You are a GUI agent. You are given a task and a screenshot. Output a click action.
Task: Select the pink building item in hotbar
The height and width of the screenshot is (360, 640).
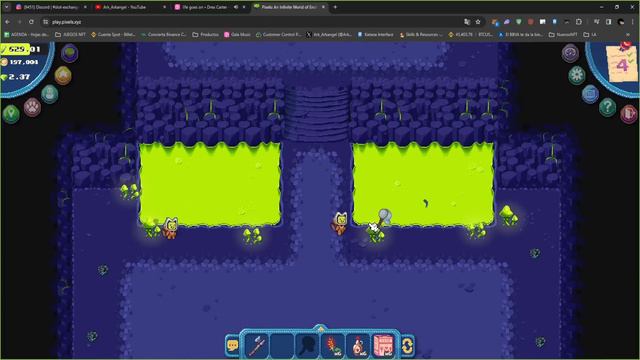(383, 345)
